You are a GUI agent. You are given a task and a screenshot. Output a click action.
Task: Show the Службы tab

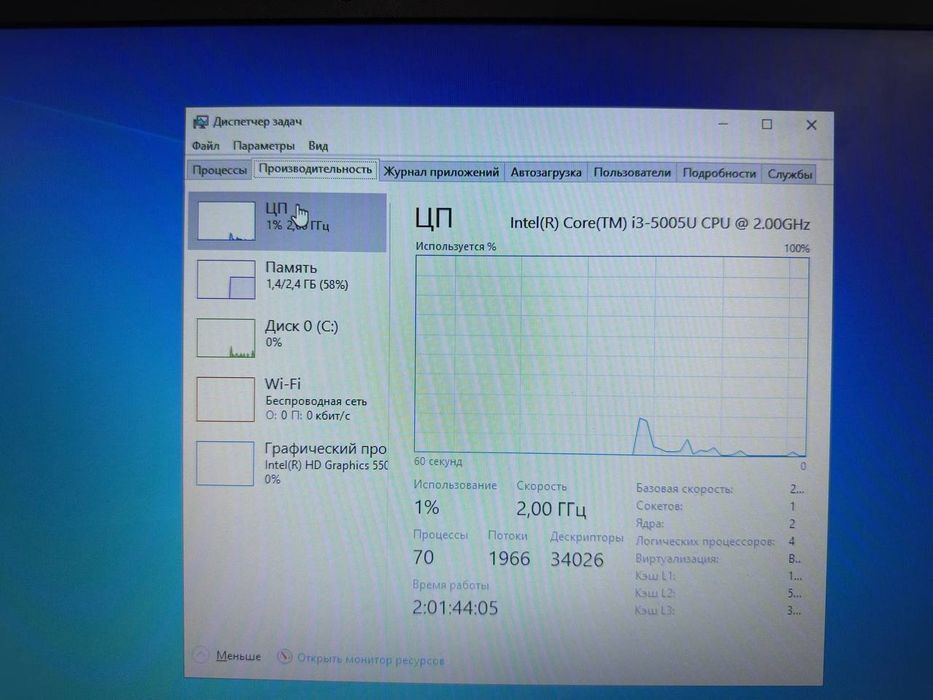(790, 174)
